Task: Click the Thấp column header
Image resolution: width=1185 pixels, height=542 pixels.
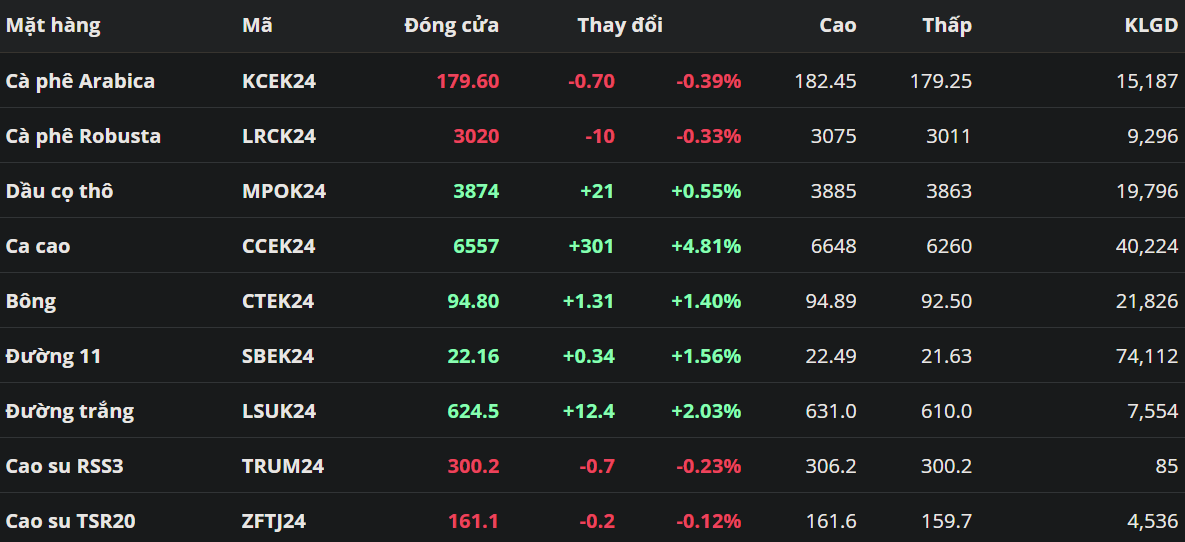Action: coord(946,26)
